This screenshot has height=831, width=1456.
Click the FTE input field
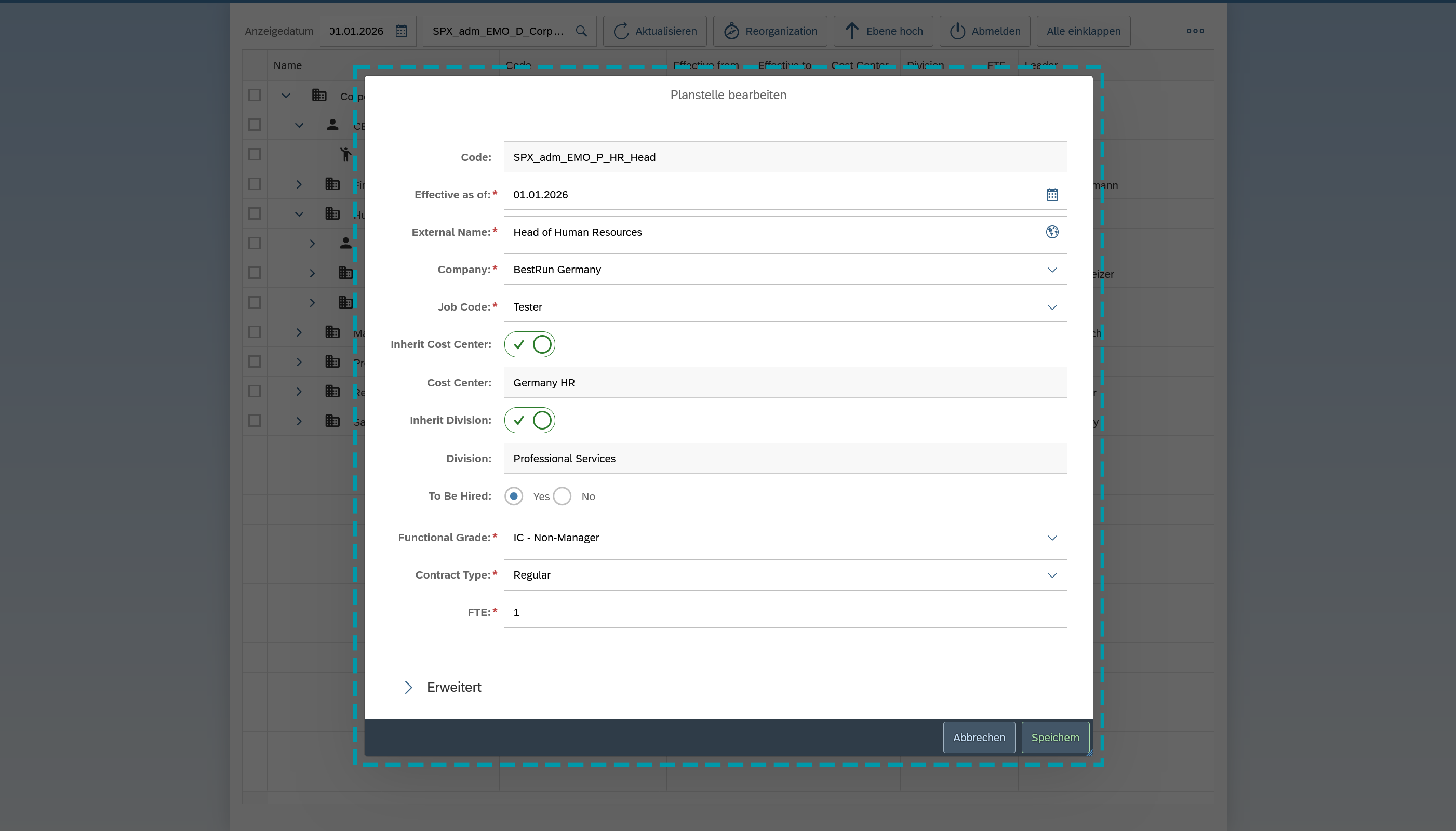pos(785,612)
